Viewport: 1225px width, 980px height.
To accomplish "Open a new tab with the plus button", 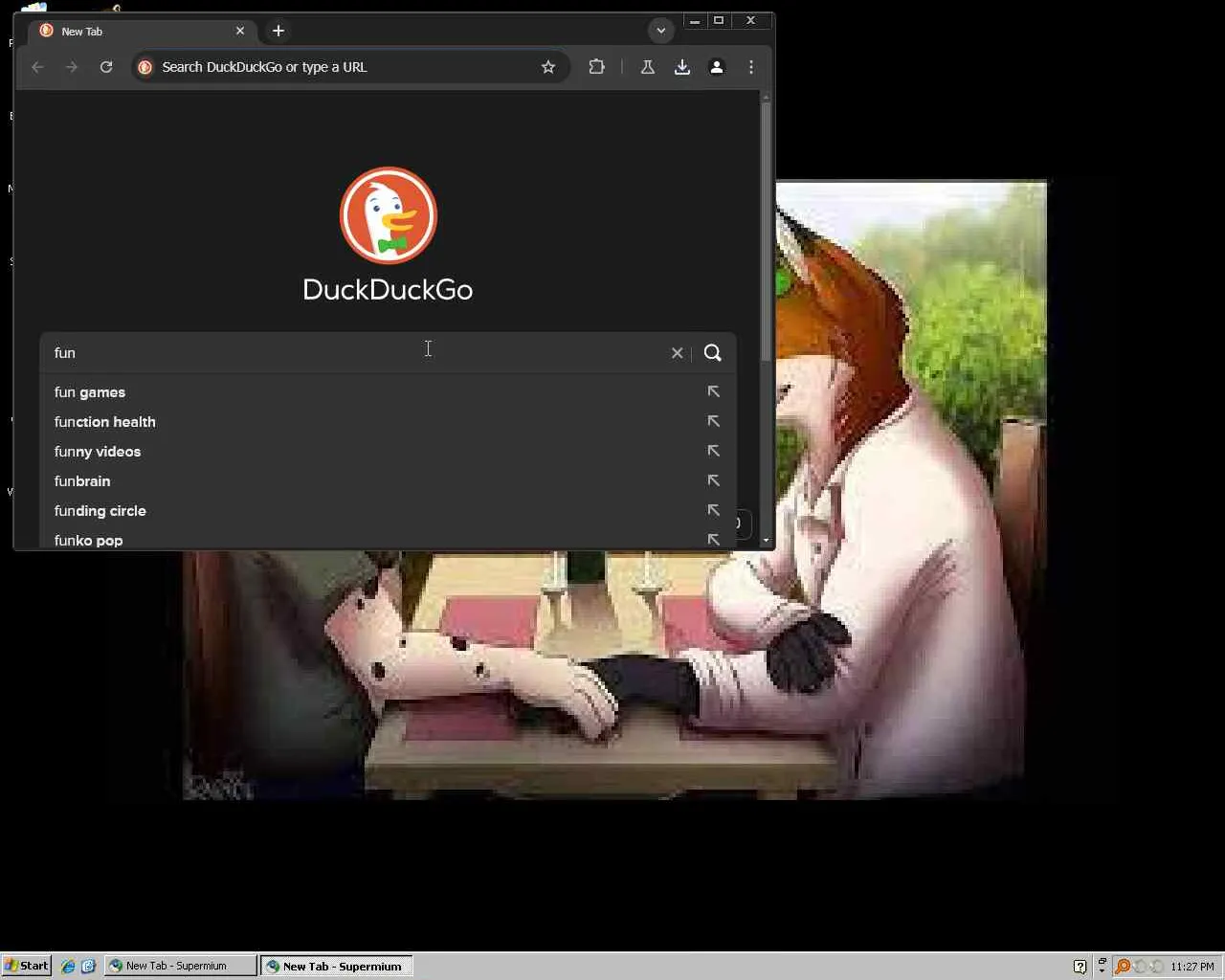I will point(278,31).
